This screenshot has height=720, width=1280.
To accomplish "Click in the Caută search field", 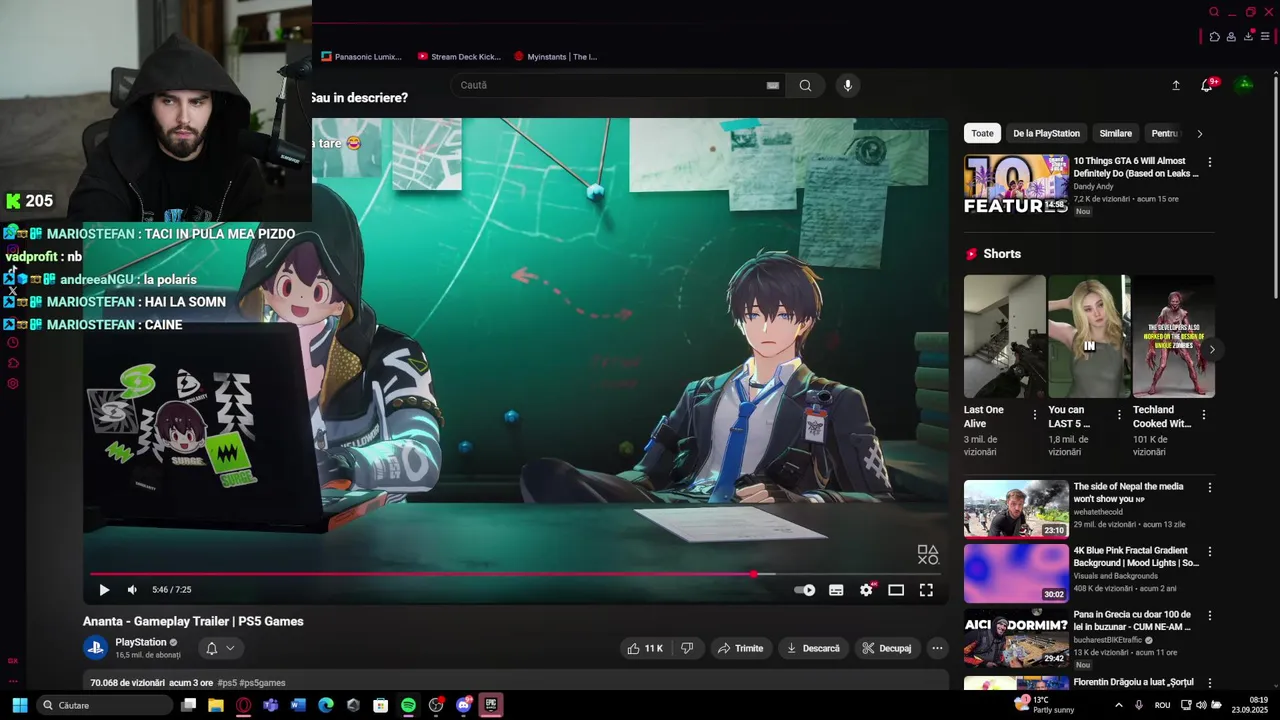I will [x=610, y=85].
